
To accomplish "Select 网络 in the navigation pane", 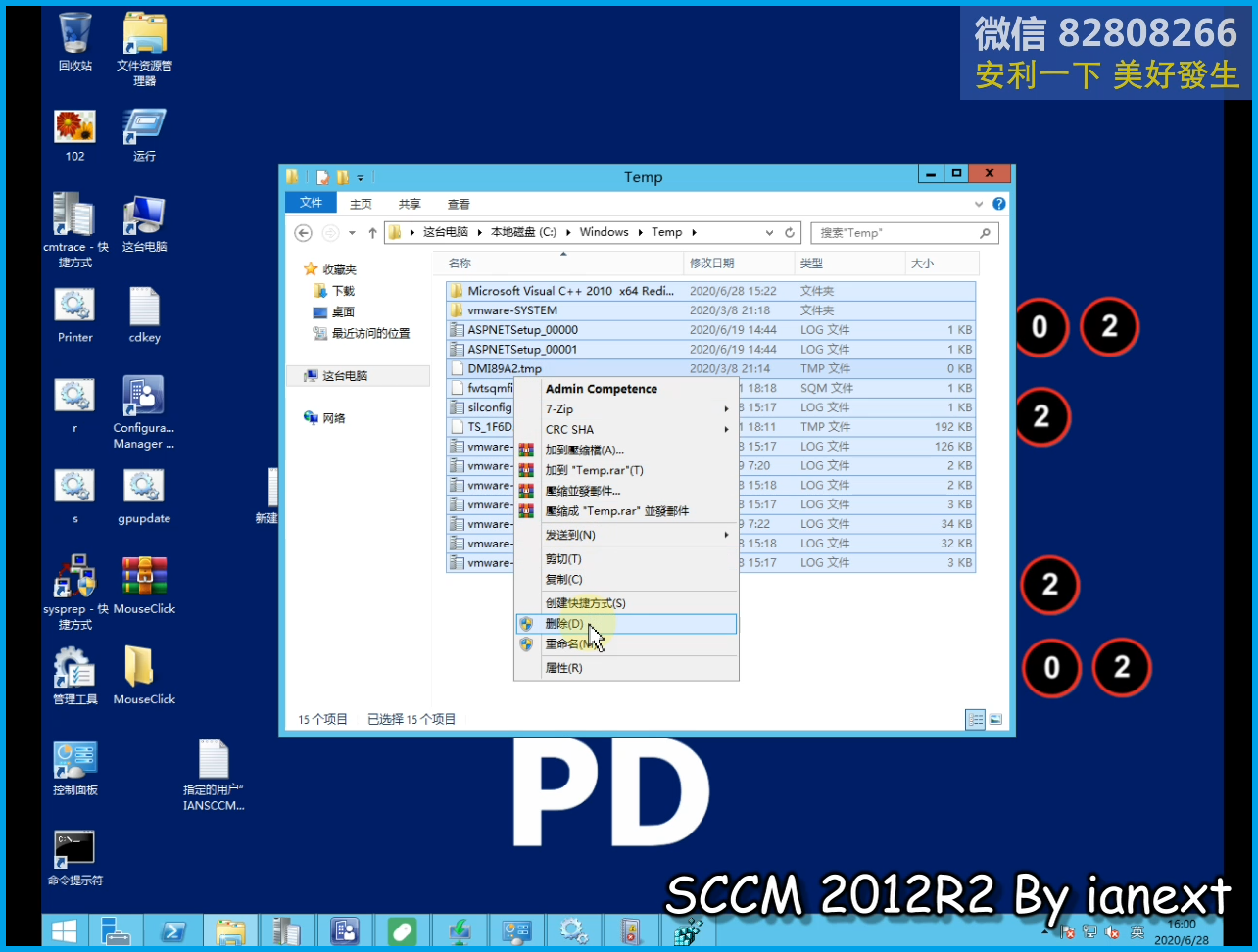I will point(324,418).
